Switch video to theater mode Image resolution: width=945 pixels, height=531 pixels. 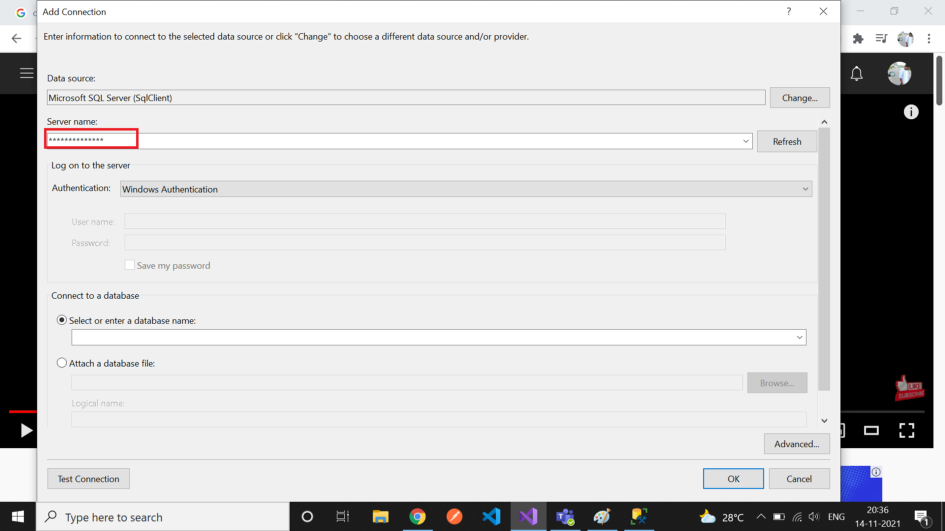[871, 430]
